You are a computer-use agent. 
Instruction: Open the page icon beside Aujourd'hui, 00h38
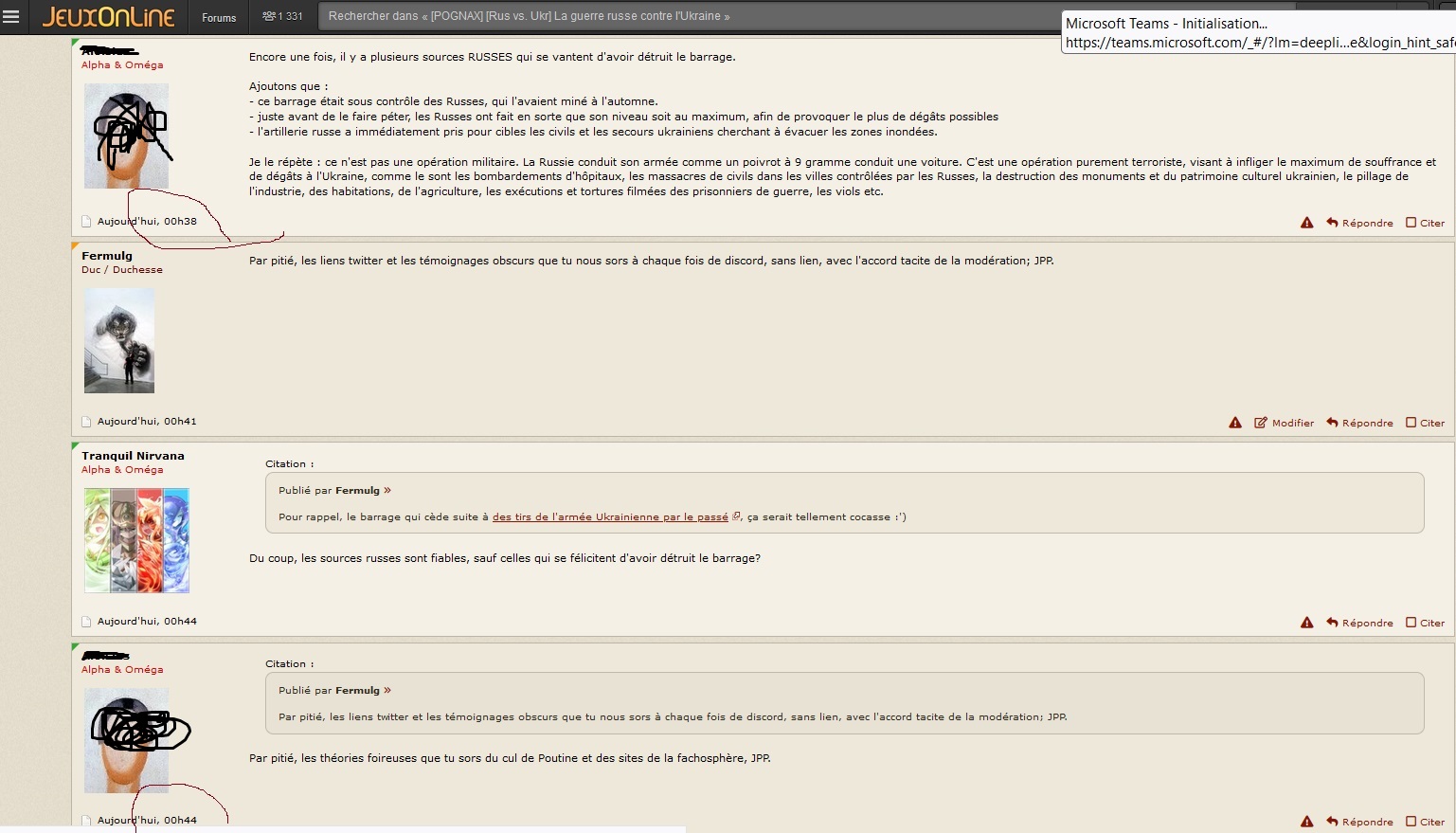pyautogui.click(x=87, y=222)
